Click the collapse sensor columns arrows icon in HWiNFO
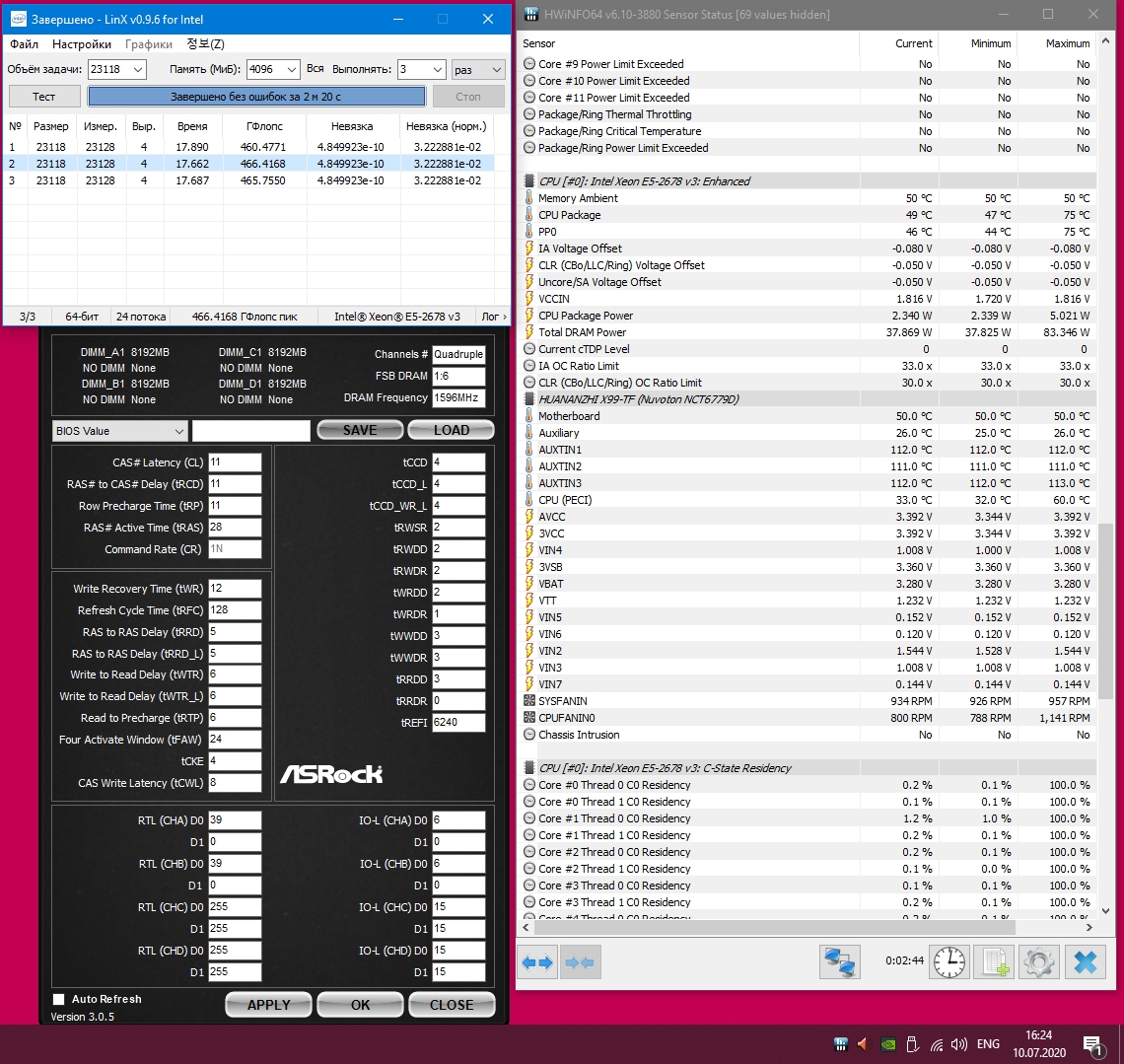Image resolution: width=1124 pixels, height=1064 pixels. (x=579, y=962)
